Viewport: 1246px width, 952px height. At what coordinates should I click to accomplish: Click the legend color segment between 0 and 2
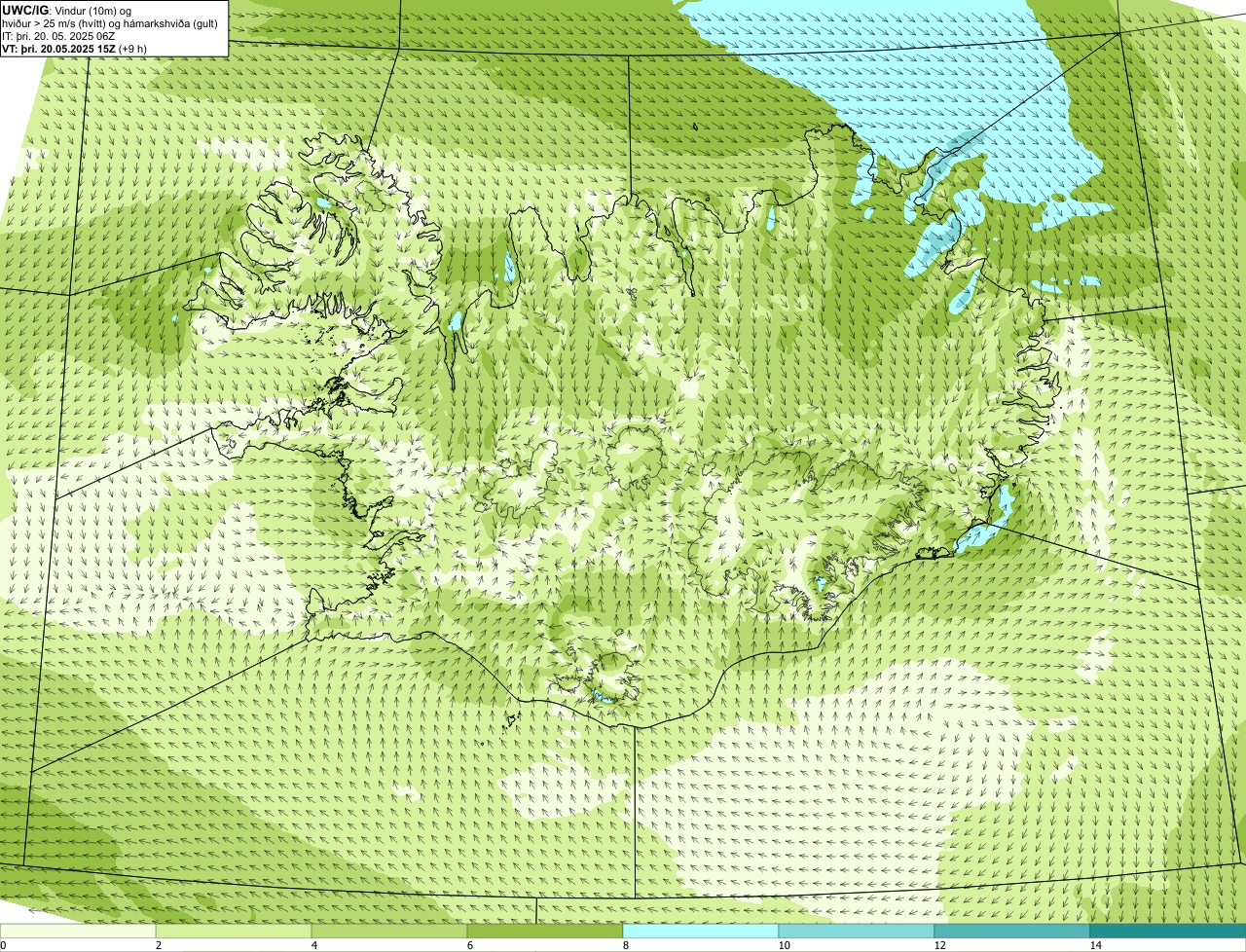[x=78, y=931]
